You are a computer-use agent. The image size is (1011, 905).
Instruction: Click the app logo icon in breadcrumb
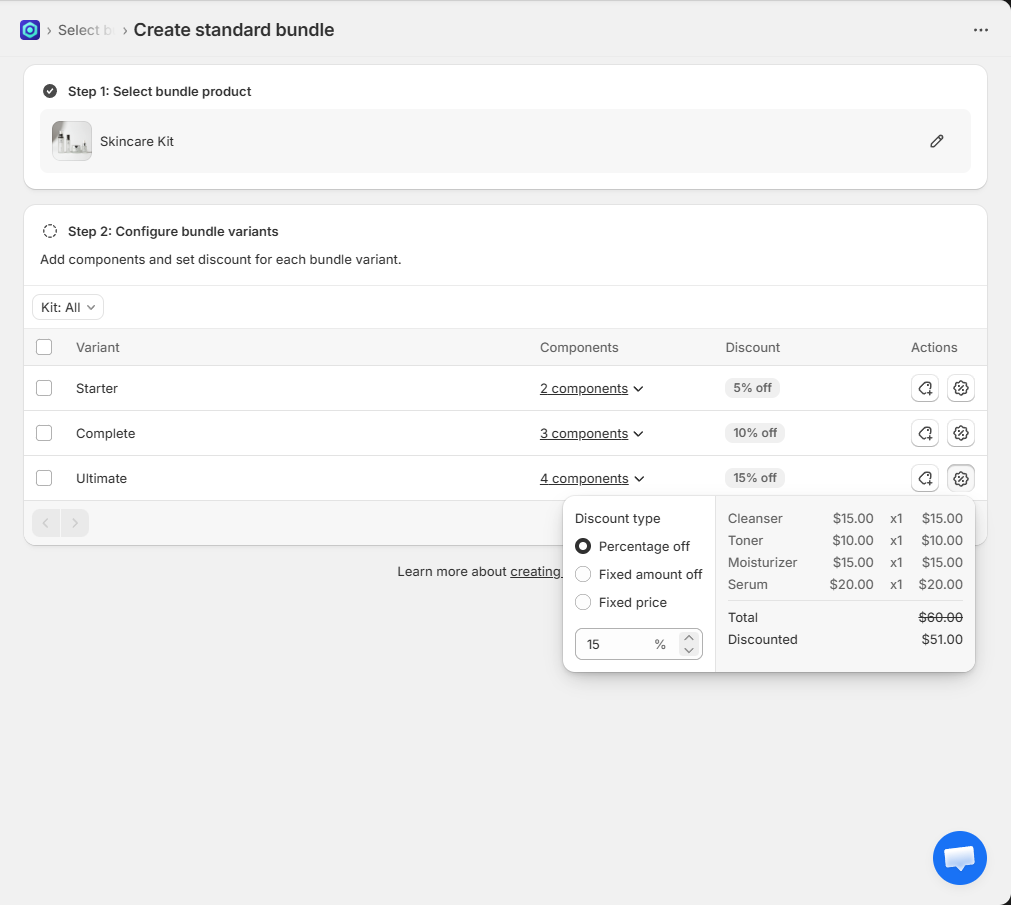point(30,30)
